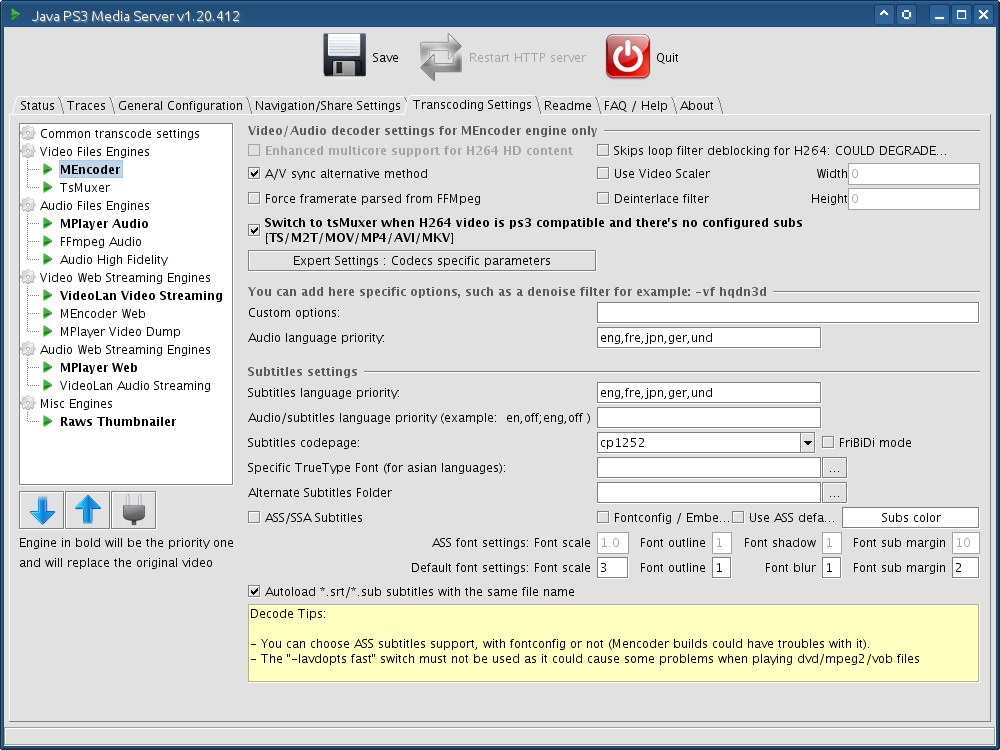This screenshot has width=1000, height=750.
Task: Click the green arrow icon beside MPlayer Audio
Action: click(x=48, y=223)
